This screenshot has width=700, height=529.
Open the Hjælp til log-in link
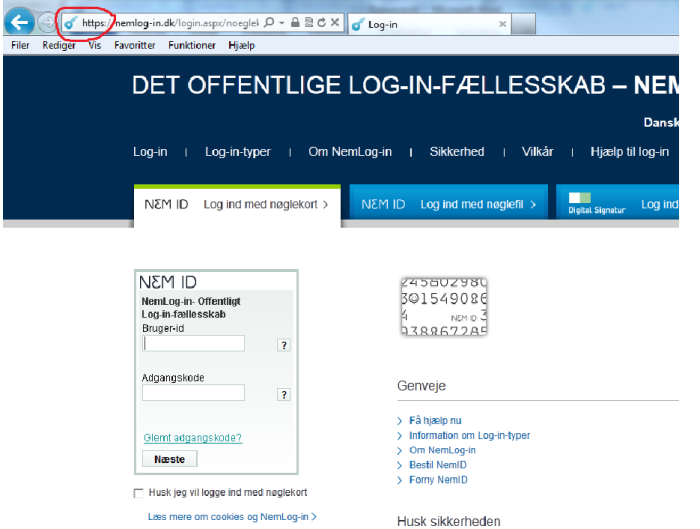coord(629,152)
